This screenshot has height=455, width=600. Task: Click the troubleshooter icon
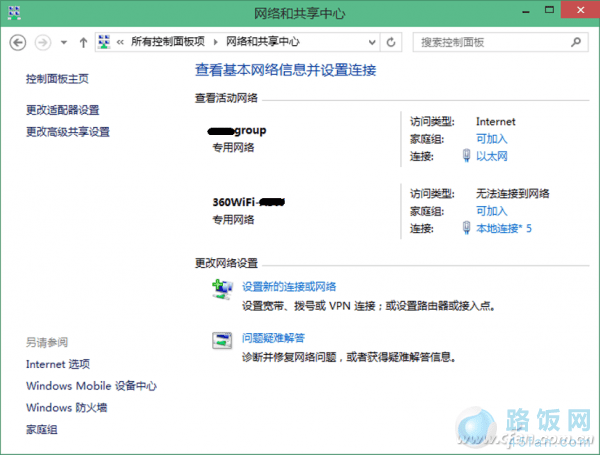[x=222, y=340]
